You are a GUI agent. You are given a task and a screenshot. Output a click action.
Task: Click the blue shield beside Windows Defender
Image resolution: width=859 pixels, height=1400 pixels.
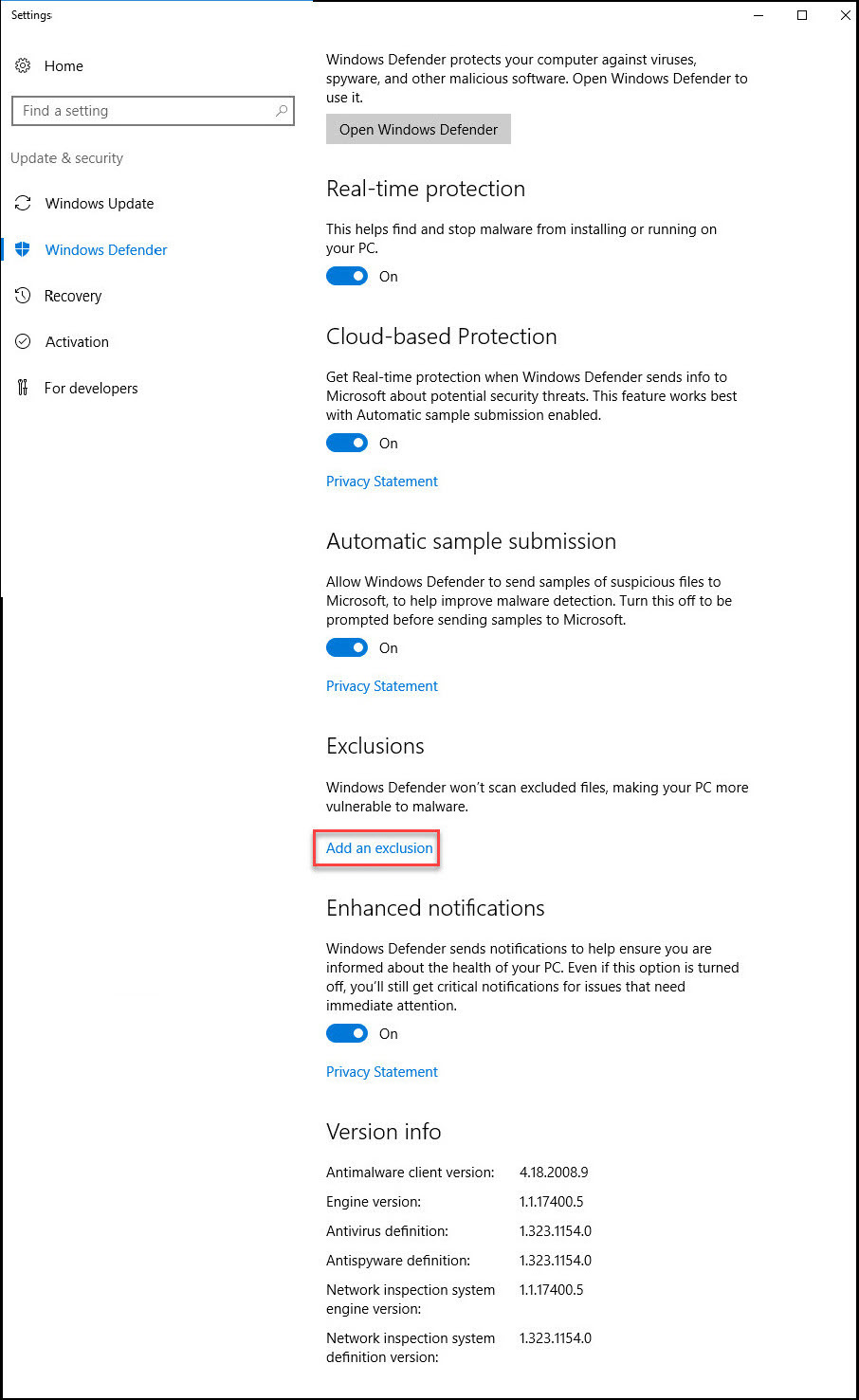pyautogui.click(x=23, y=249)
